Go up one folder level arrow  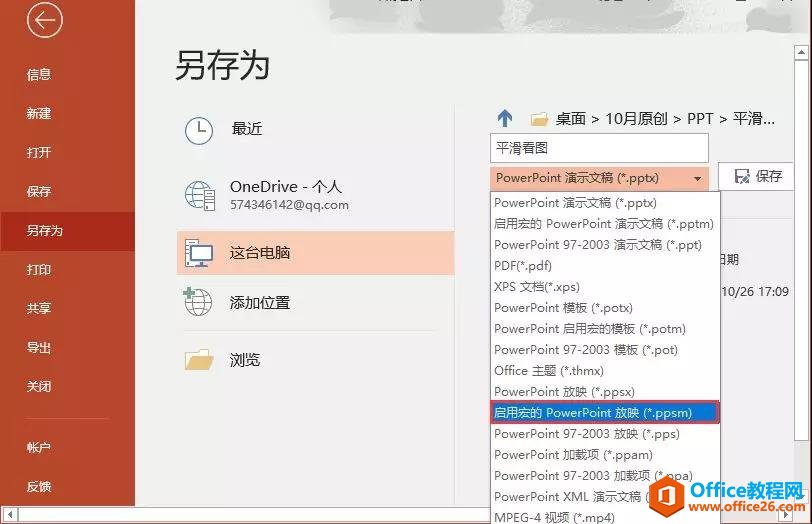click(505, 118)
